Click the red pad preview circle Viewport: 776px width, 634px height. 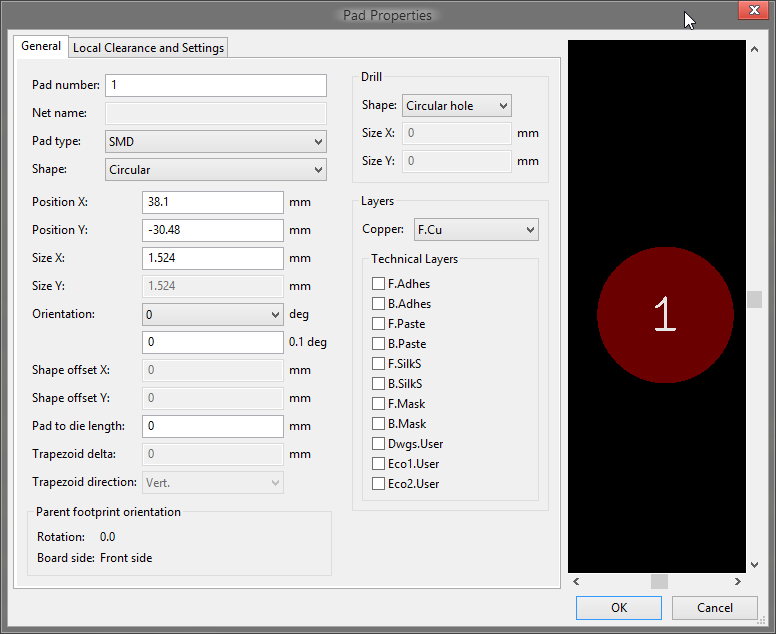pyautogui.click(x=665, y=315)
